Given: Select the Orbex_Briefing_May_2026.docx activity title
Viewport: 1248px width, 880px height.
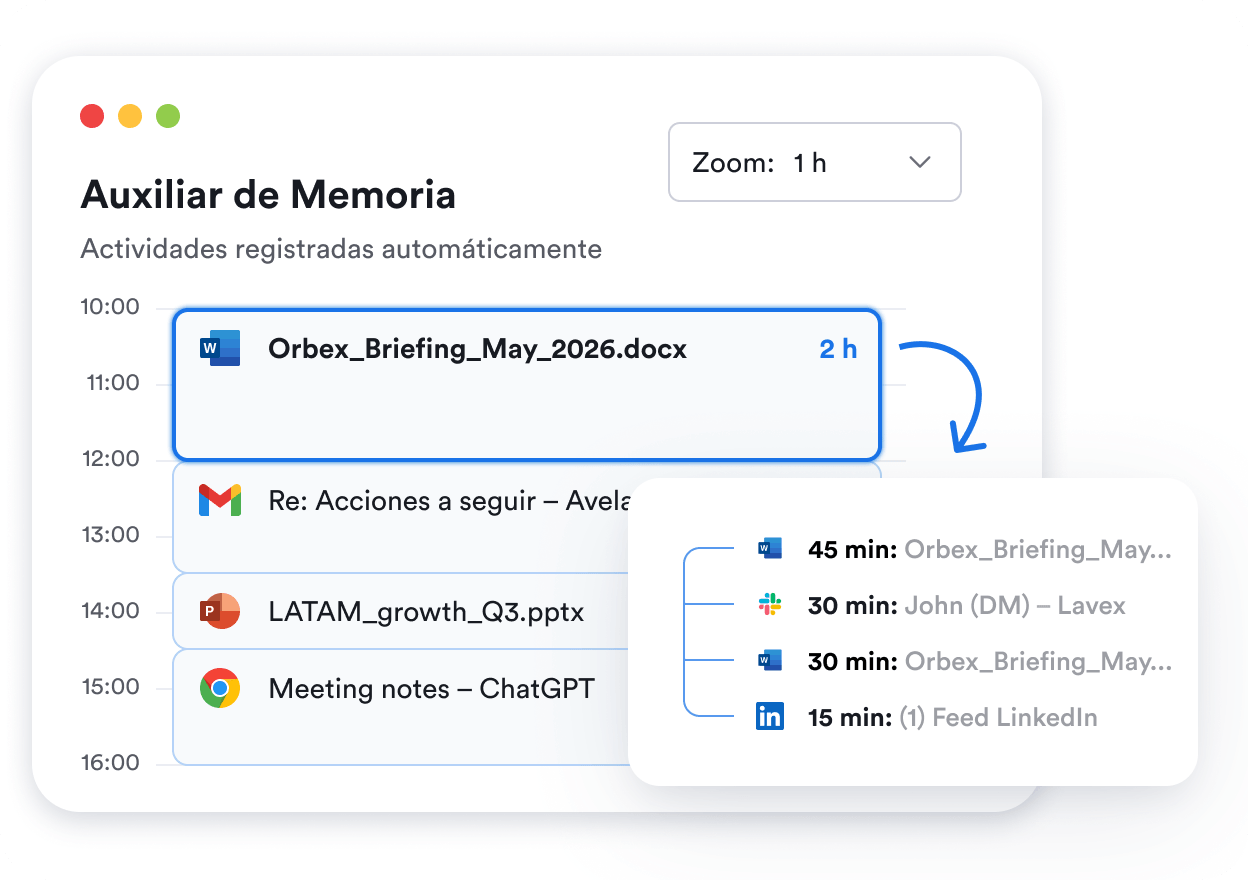Looking at the screenshot, I should (x=478, y=349).
